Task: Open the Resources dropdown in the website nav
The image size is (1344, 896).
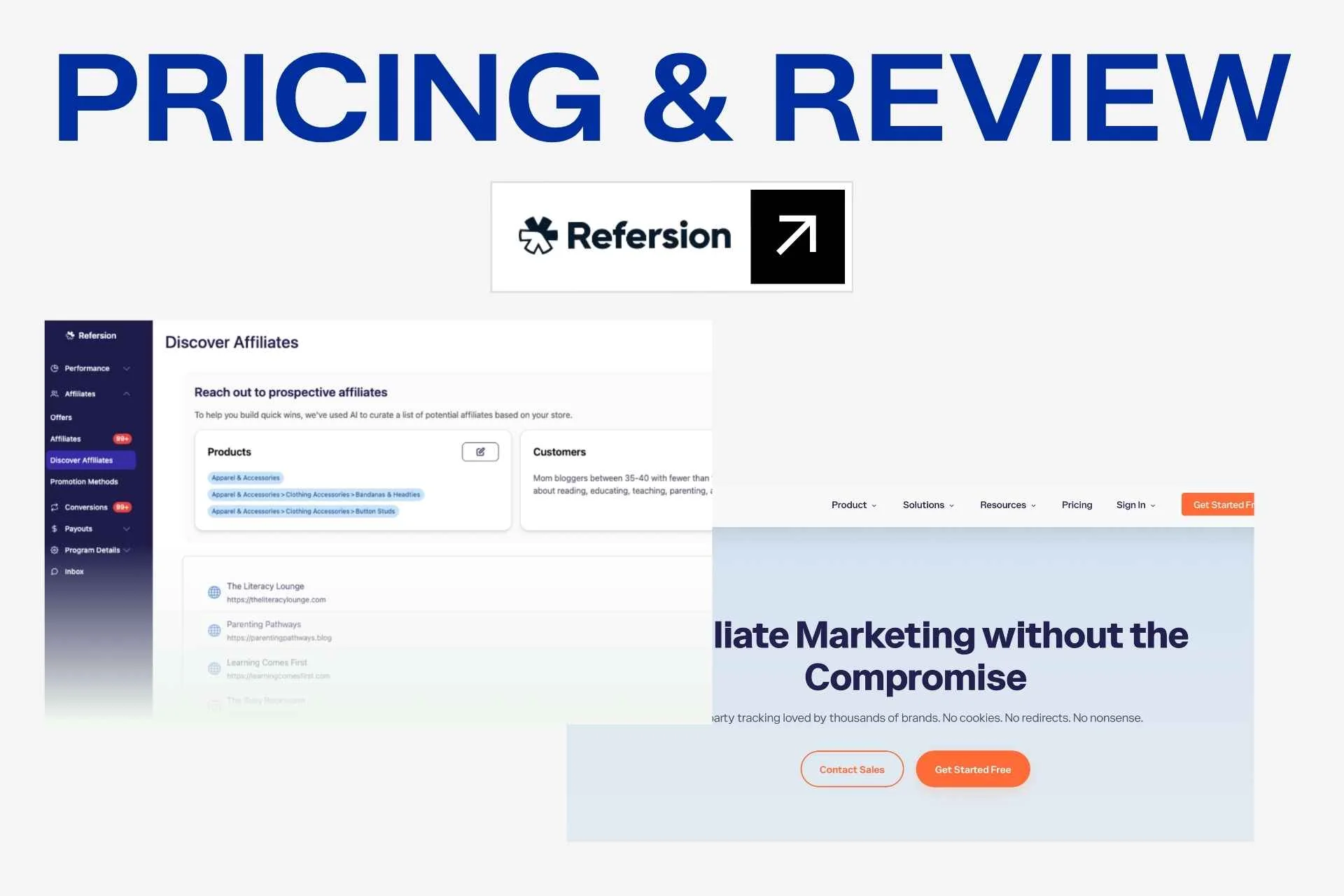Action: coord(1007,505)
